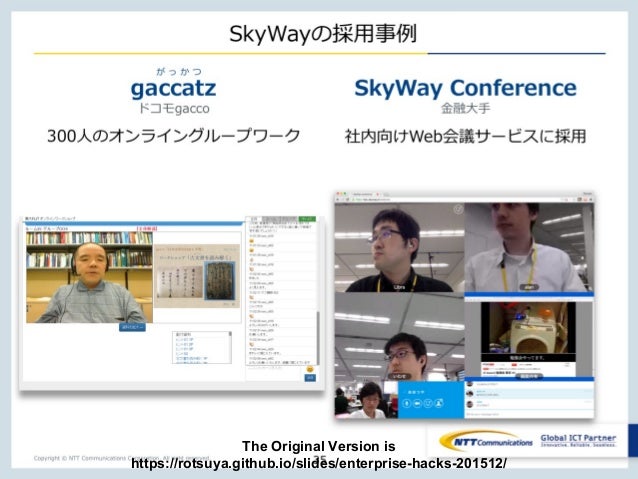Click the chat message field in SkyWay Conference
This screenshot has height=479, width=638.
coord(529,414)
